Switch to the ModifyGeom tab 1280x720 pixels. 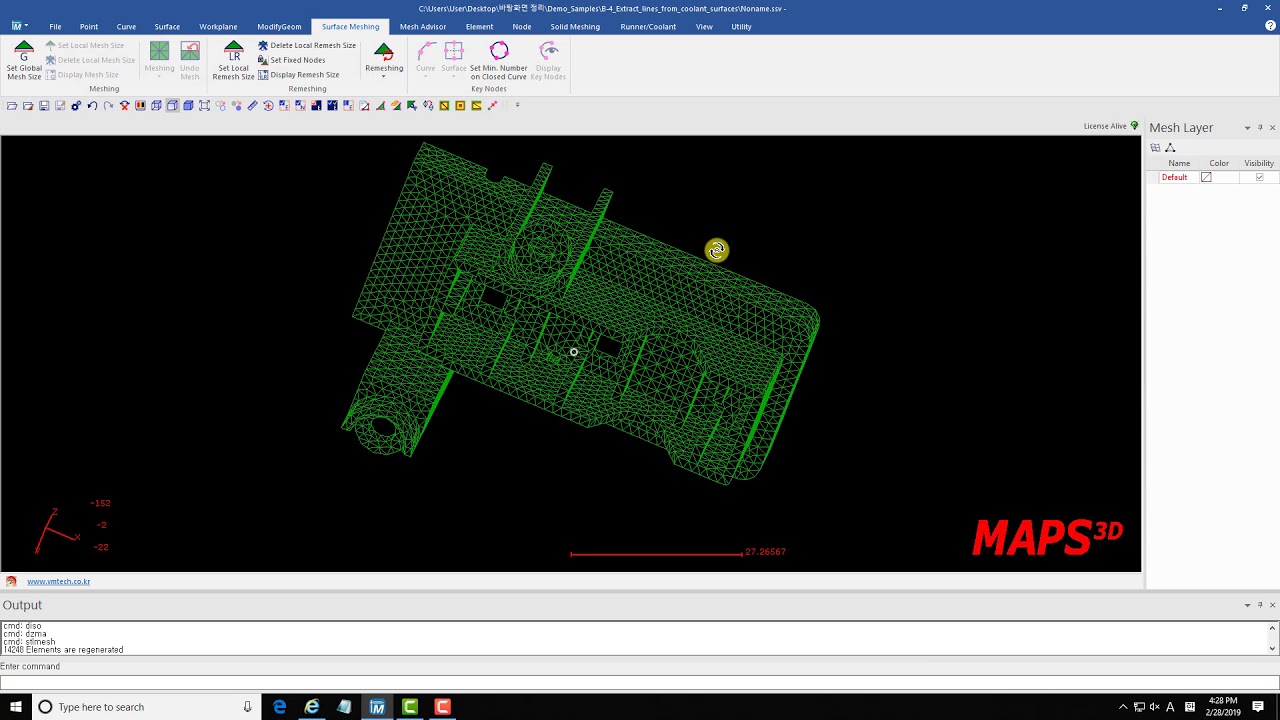(x=279, y=27)
